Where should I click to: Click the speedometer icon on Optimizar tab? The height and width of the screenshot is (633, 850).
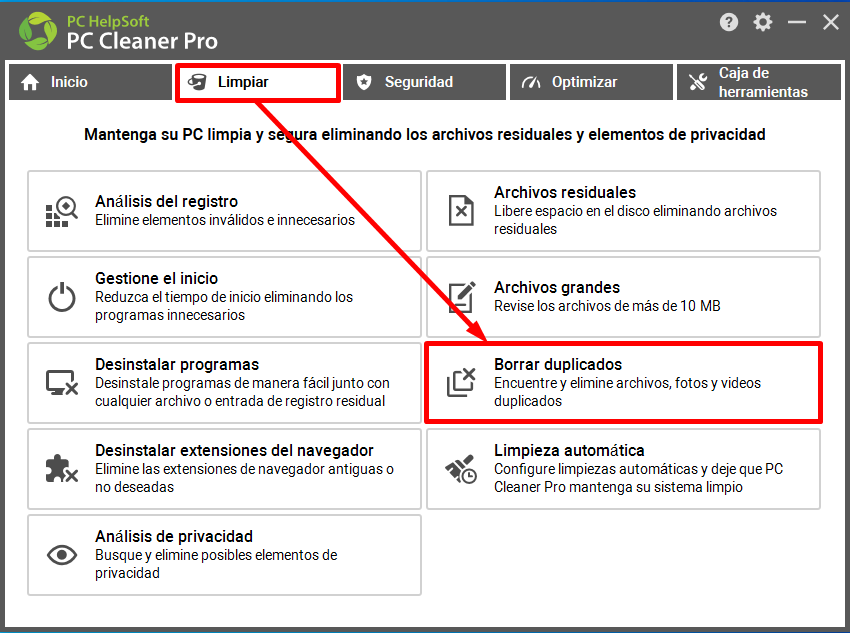pyautogui.click(x=531, y=82)
